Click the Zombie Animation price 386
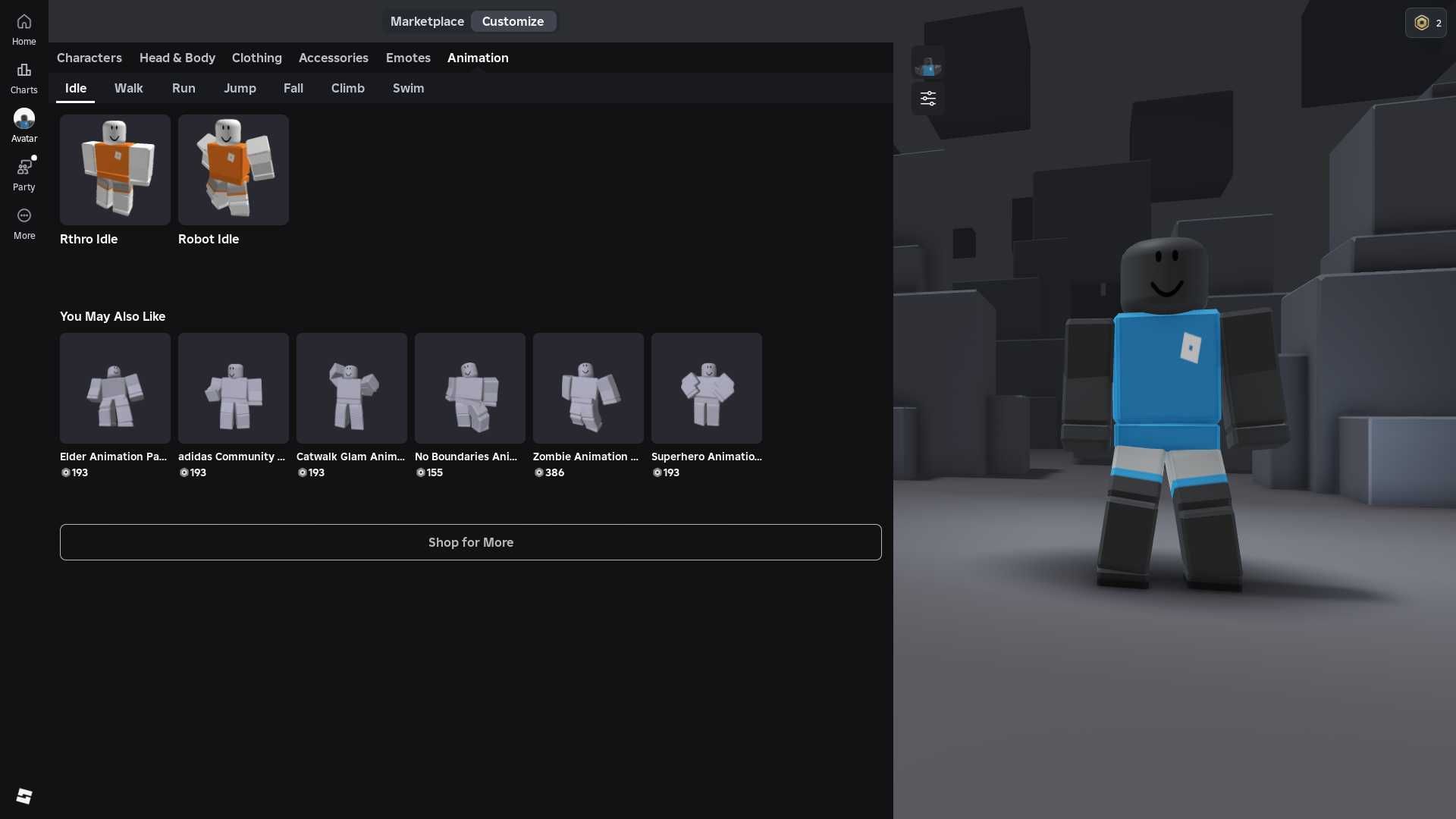This screenshot has height=819, width=1456. (x=550, y=472)
